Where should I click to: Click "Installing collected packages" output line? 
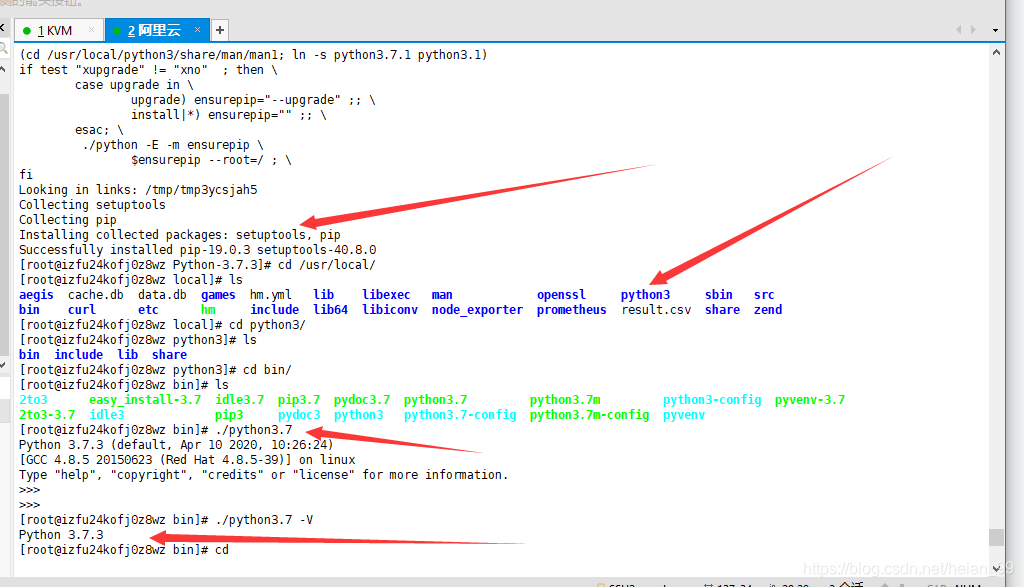click(x=180, y=235)
